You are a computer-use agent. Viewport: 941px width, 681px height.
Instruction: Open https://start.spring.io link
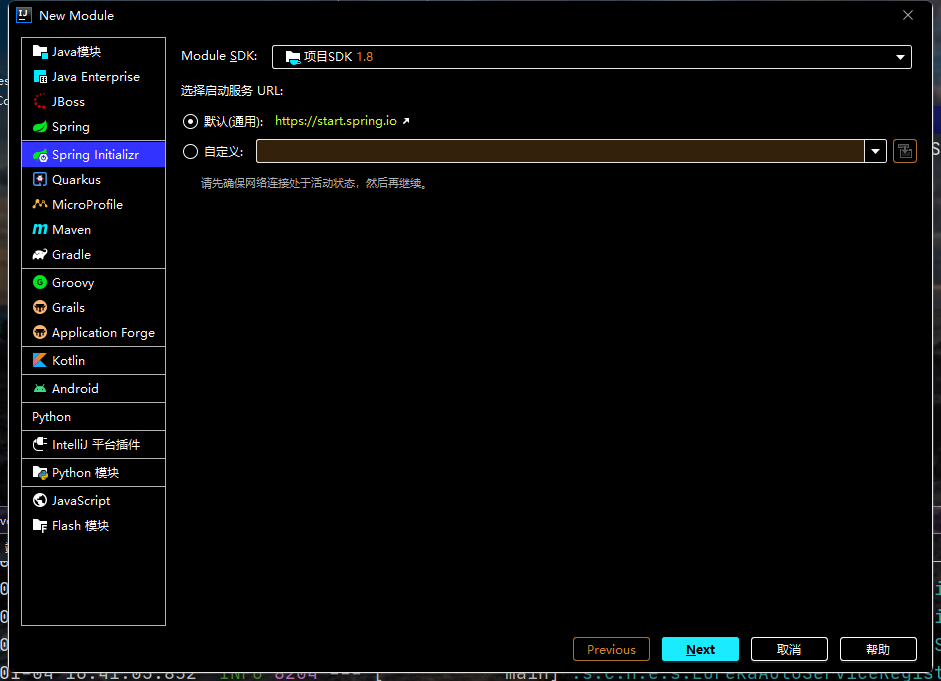(x=335, y=121)
